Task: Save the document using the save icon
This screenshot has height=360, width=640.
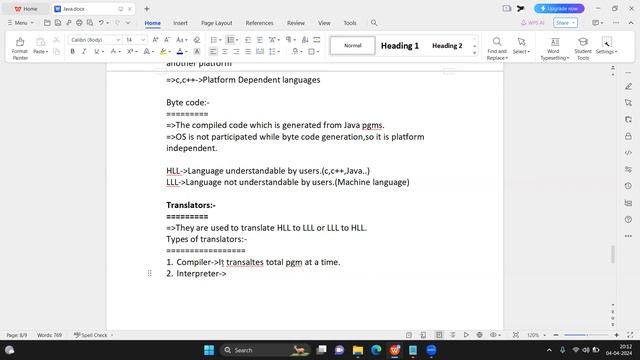Action: click(58, 23)
